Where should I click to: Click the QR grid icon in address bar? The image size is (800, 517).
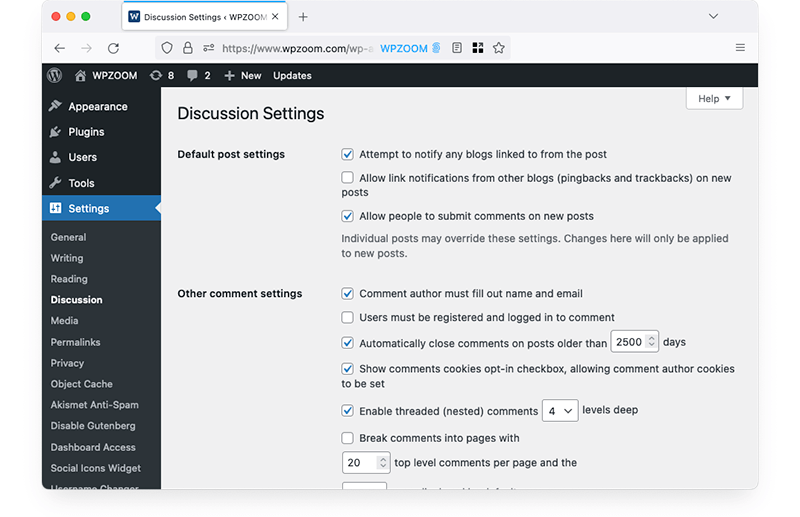[x=478, y=48]
